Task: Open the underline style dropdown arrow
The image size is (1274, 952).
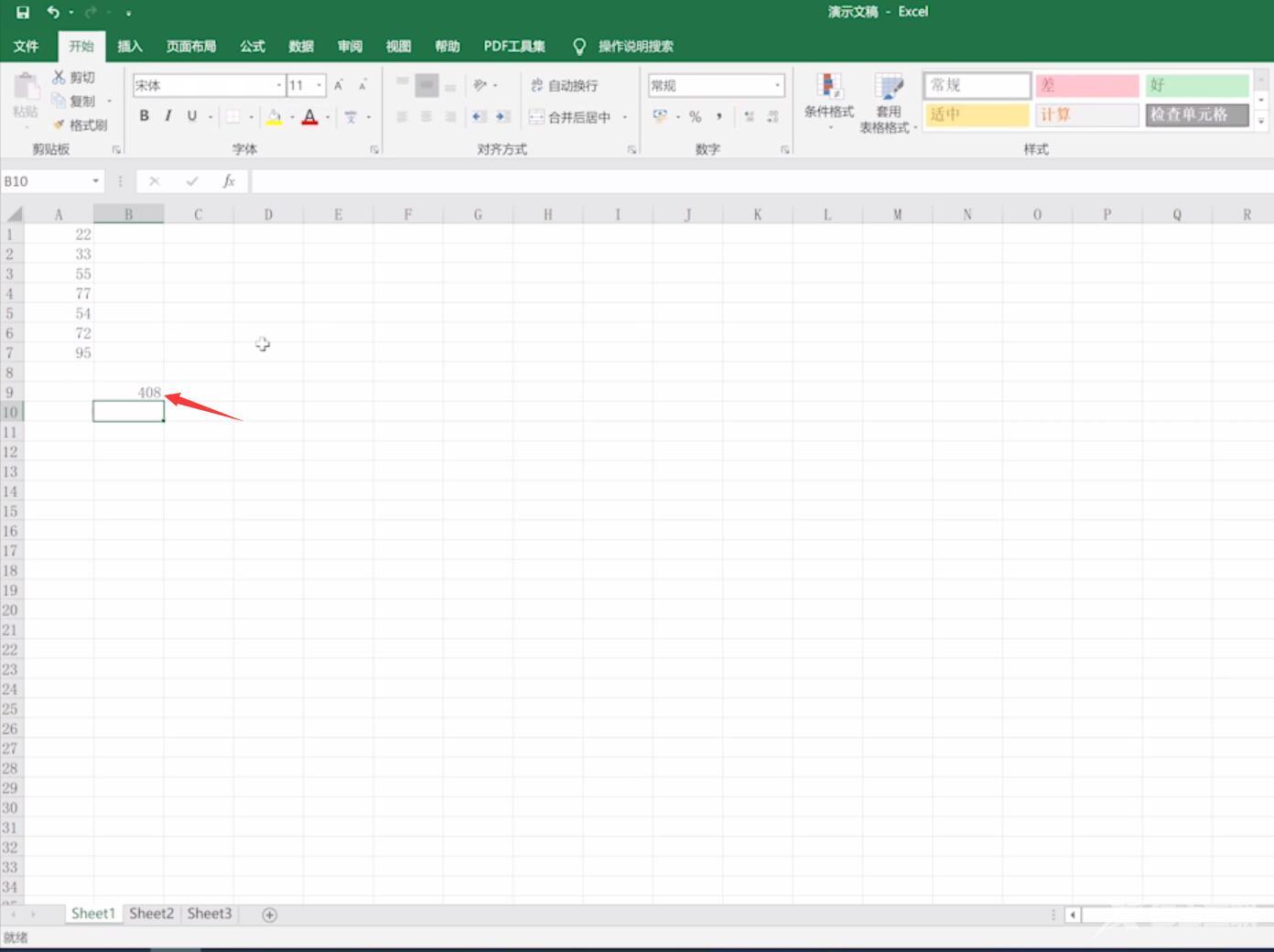Action: [211, 117]
